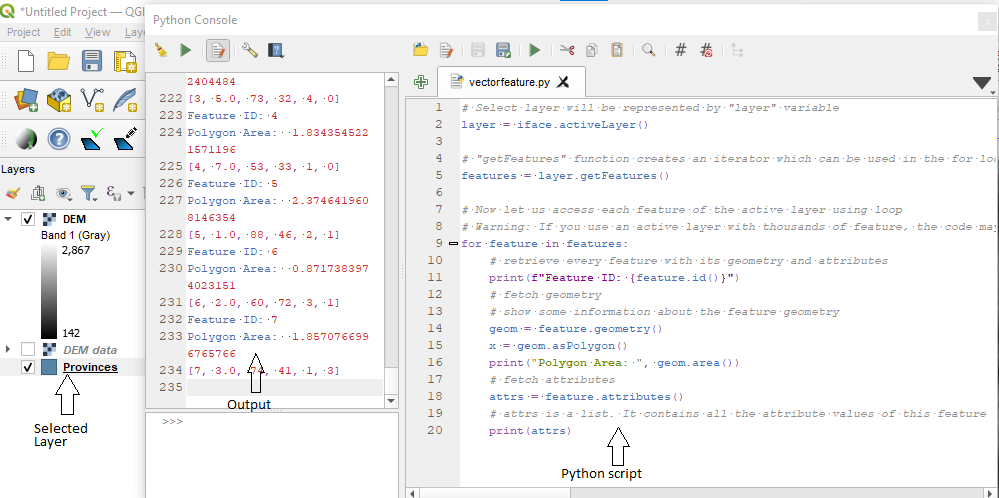
Task: Click the Save Project floppy disk icon
Action: (x=92, y=61)
